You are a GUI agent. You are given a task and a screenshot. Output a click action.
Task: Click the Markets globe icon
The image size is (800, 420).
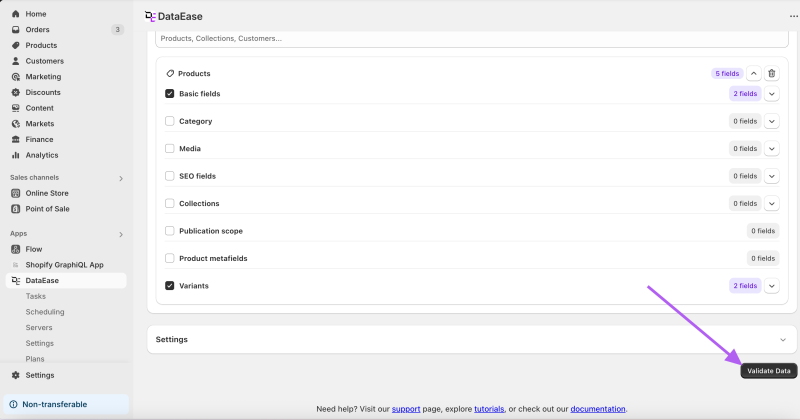[x=16, y=123]
